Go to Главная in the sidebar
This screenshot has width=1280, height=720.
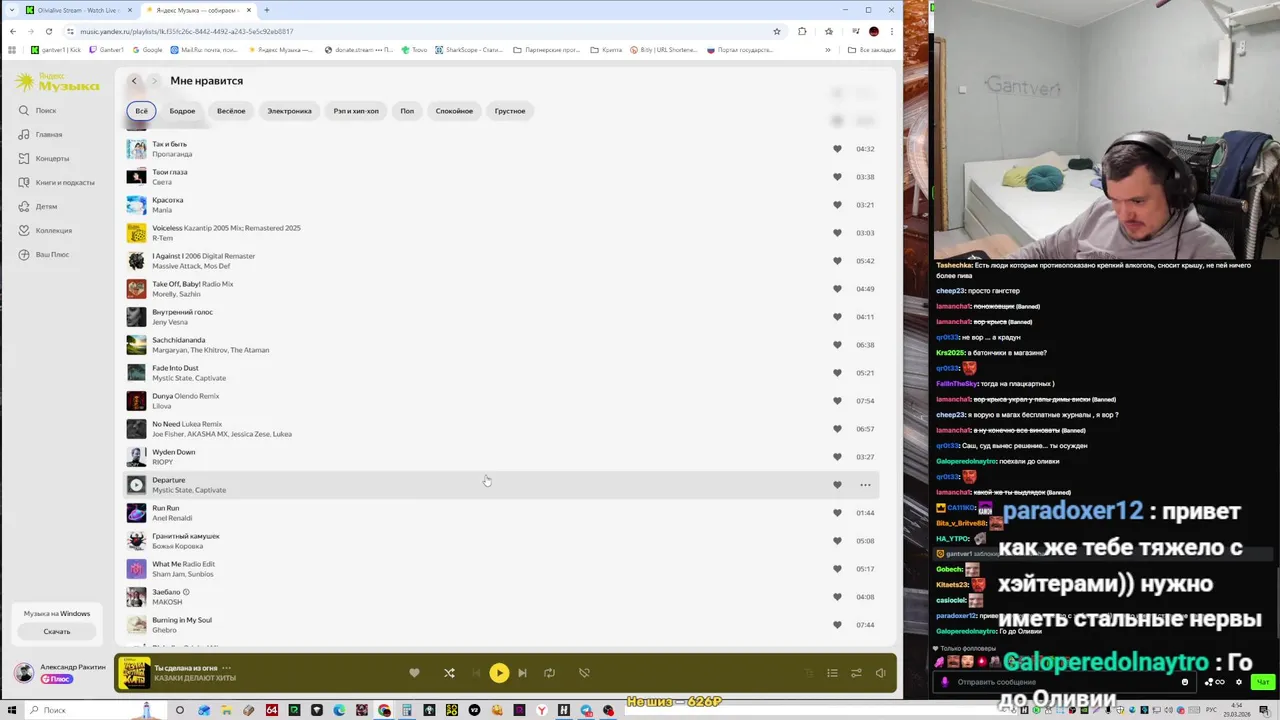41,135
